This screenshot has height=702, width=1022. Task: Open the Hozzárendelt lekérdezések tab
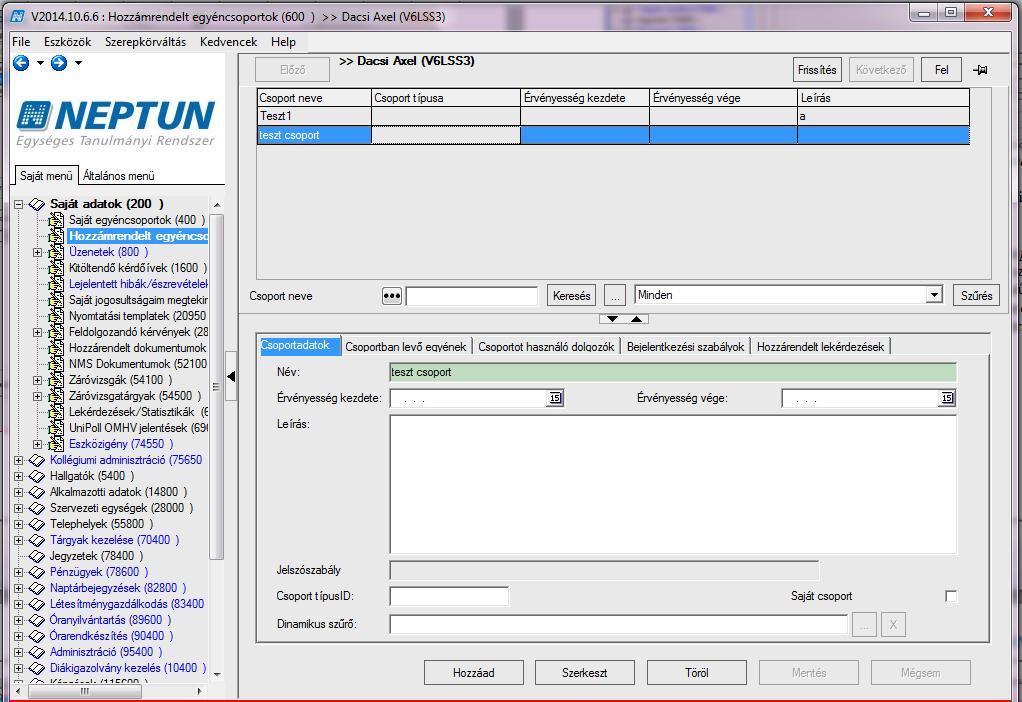(820, 347)
